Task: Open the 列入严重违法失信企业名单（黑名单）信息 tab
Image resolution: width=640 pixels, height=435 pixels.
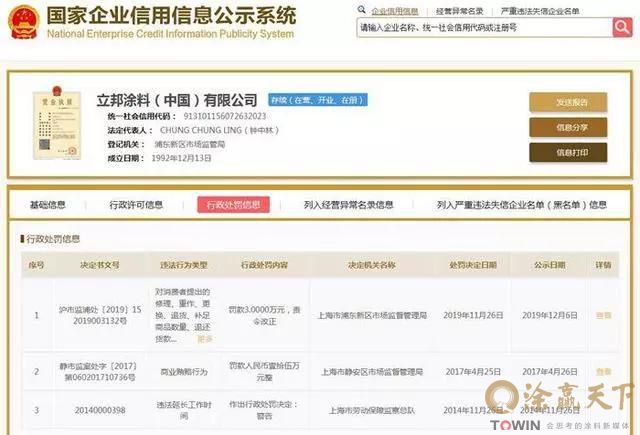Action: point(522,205)
